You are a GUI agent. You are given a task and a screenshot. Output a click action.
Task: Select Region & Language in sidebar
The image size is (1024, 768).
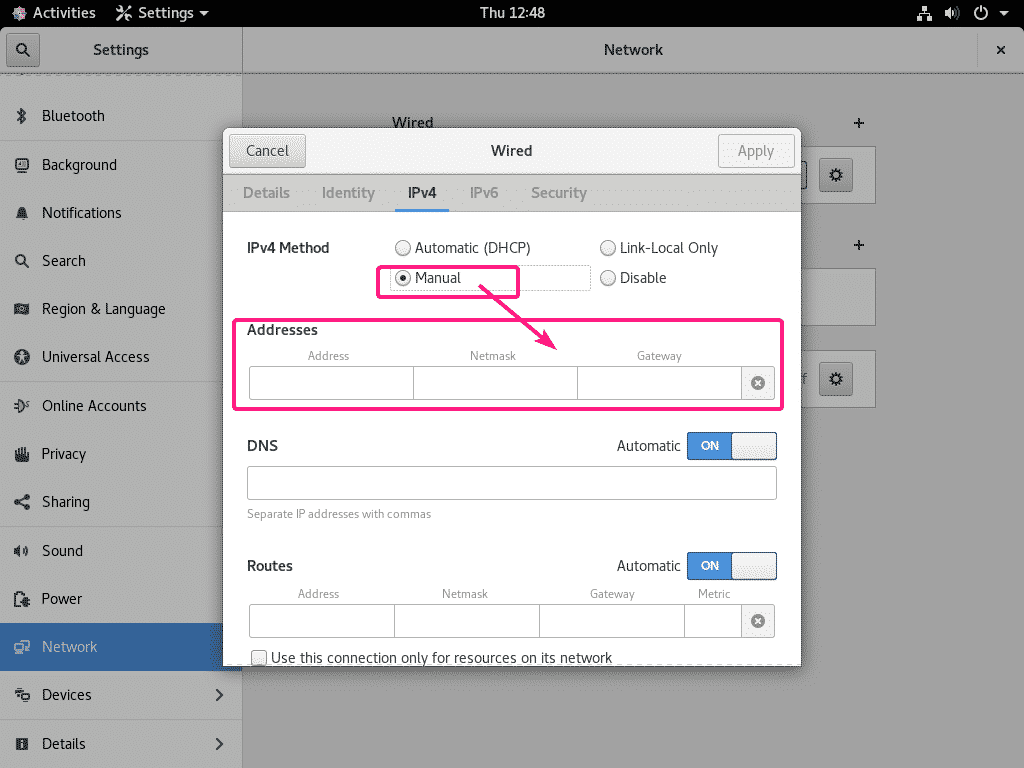[121, 309]
